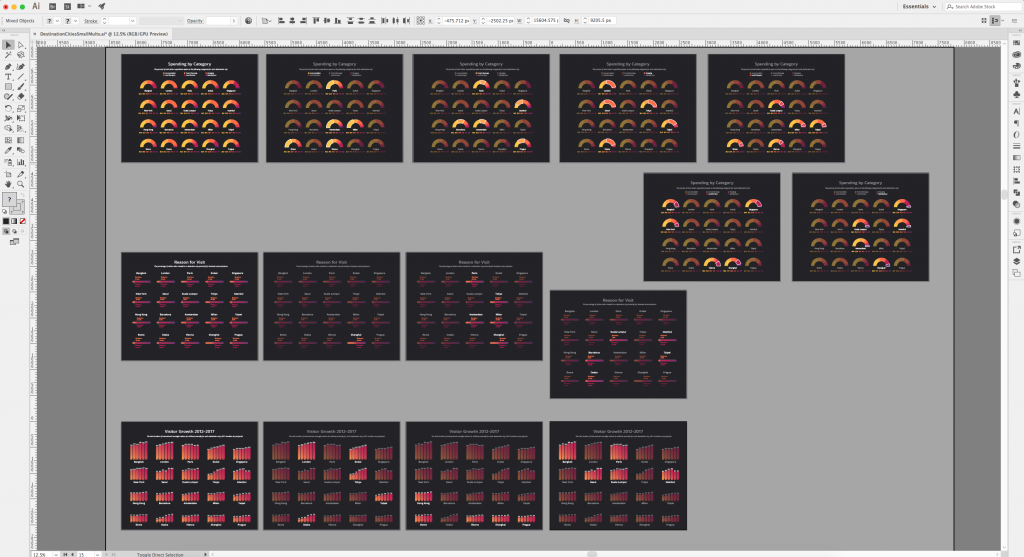
Task: Click horizontal align center icon
Action: [x=292, y=21]
